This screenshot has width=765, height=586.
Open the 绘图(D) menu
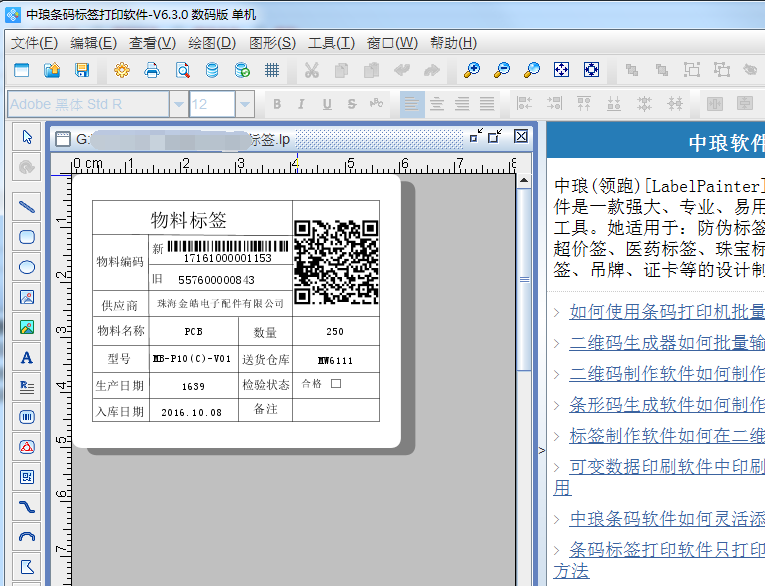tap(212, 43)
